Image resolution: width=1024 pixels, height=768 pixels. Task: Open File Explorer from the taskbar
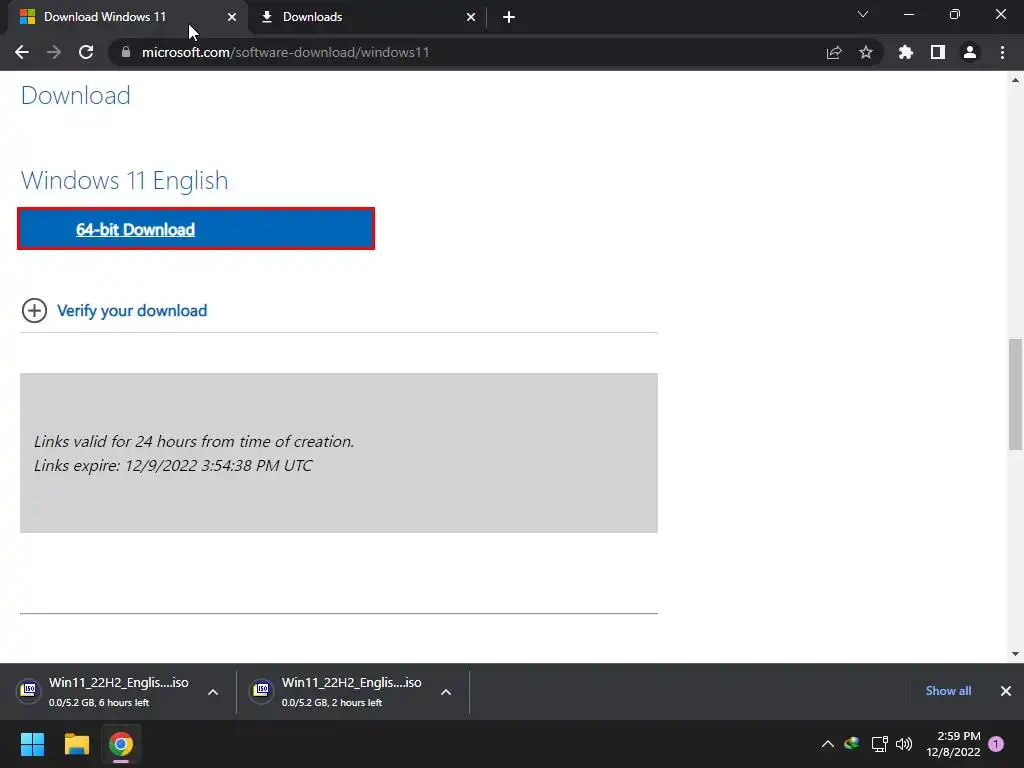pos(76,744)
